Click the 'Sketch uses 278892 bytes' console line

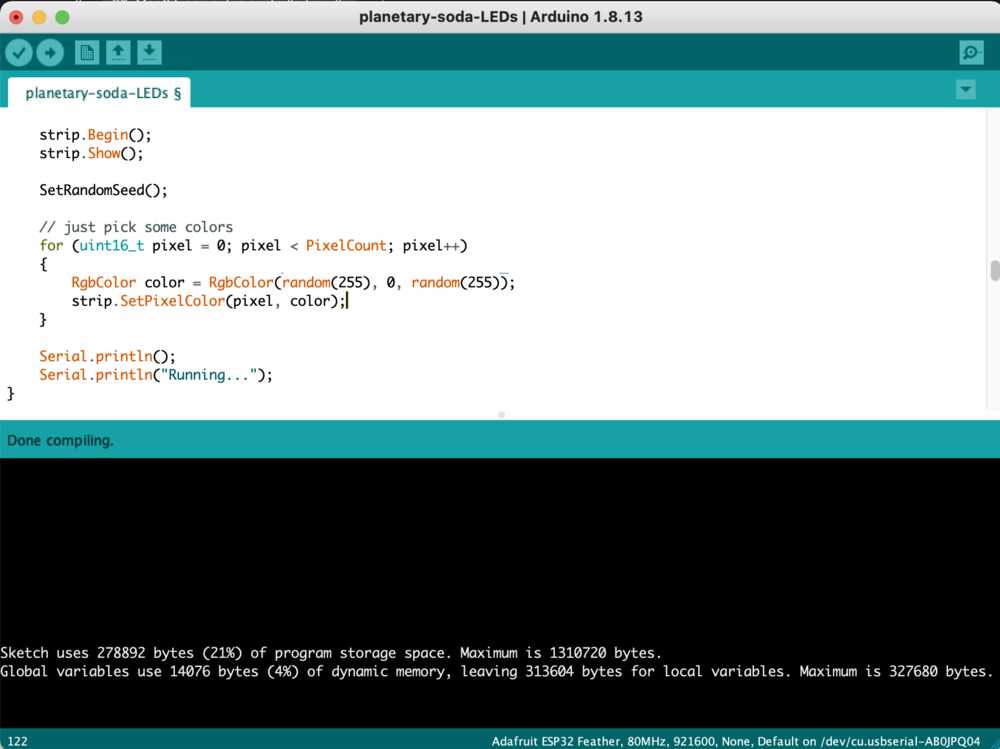[x=331, y=653]
